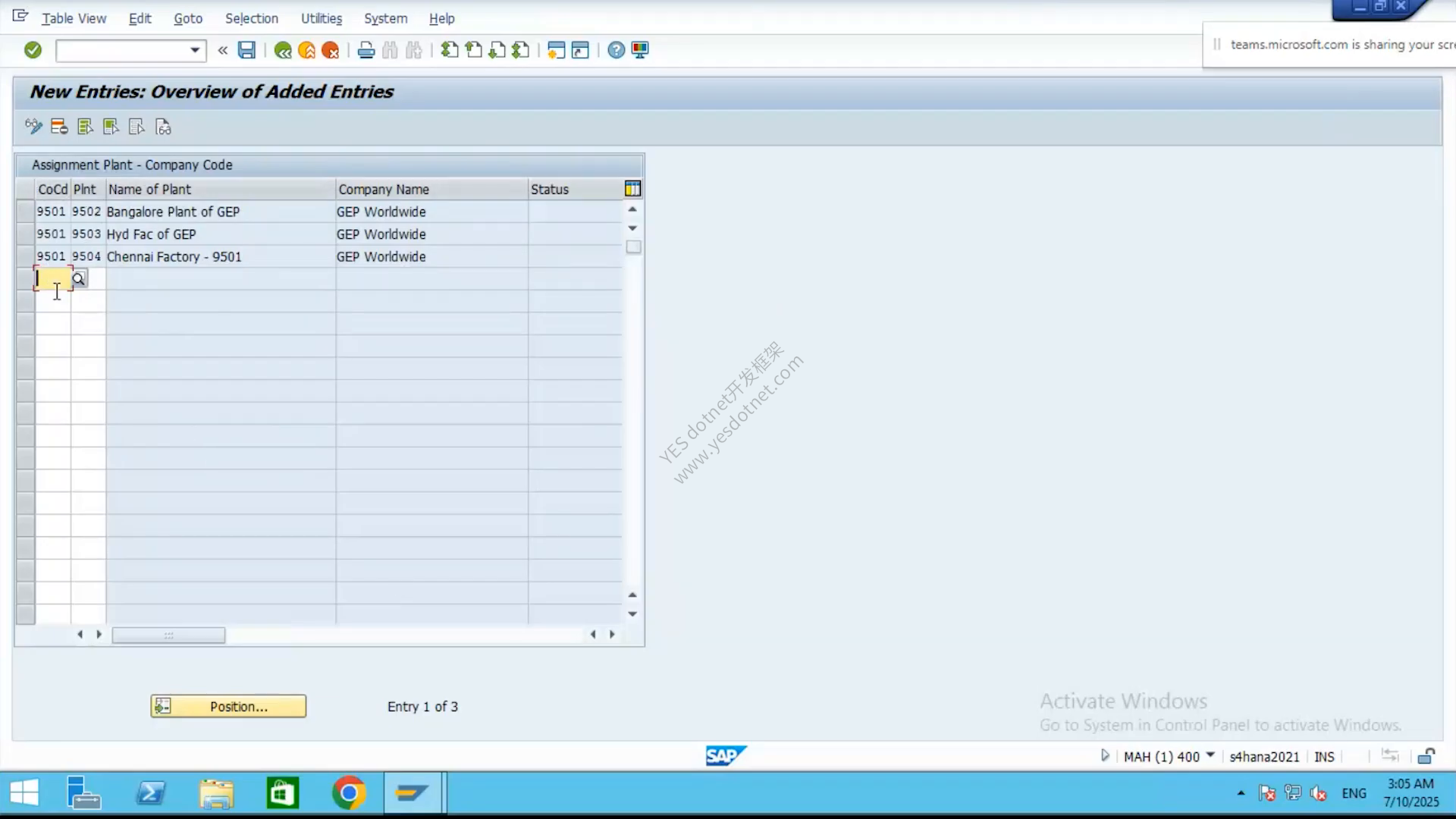The height and width of the screenshot is (819, 1456).
Task: Click the green Back arrow icon
Action: (x=283, y=50)
